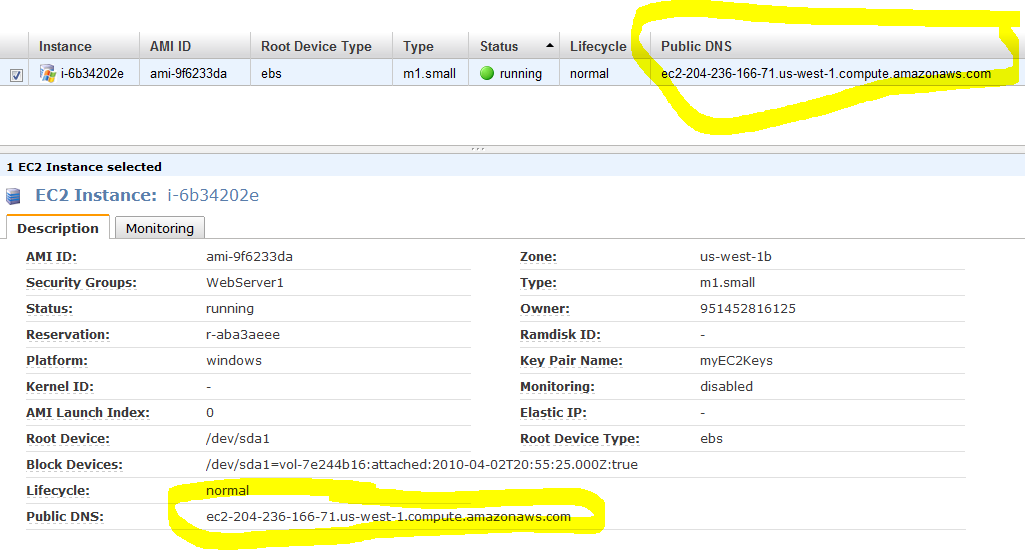Sort by Root Device Type column header
The height and width of the screenshot is (550, 1025).
[316, 46]
